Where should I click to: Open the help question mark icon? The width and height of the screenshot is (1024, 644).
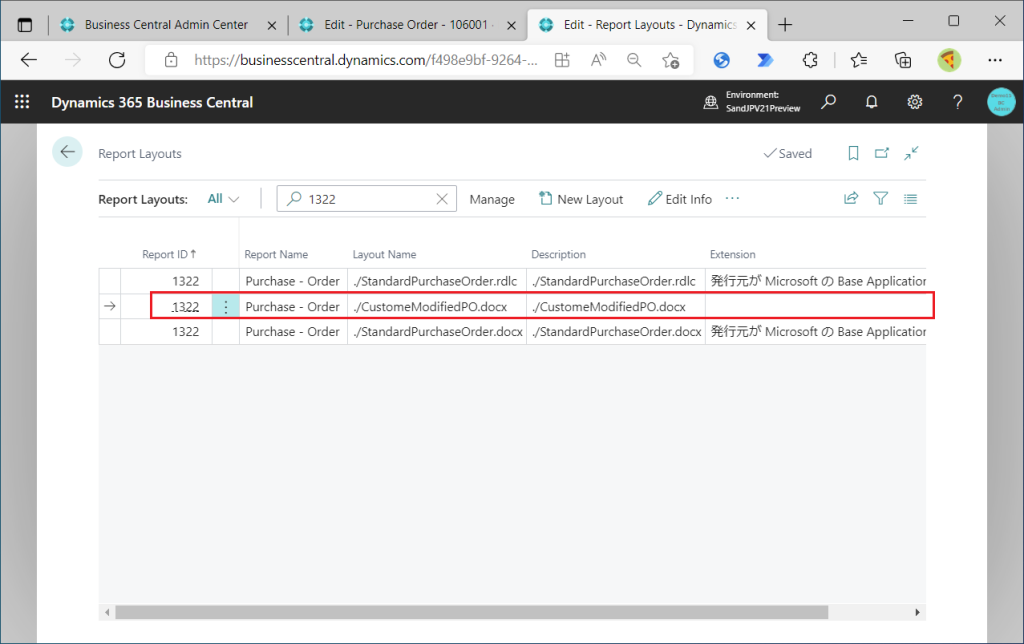pyautogui.click(x=957, y=102)
